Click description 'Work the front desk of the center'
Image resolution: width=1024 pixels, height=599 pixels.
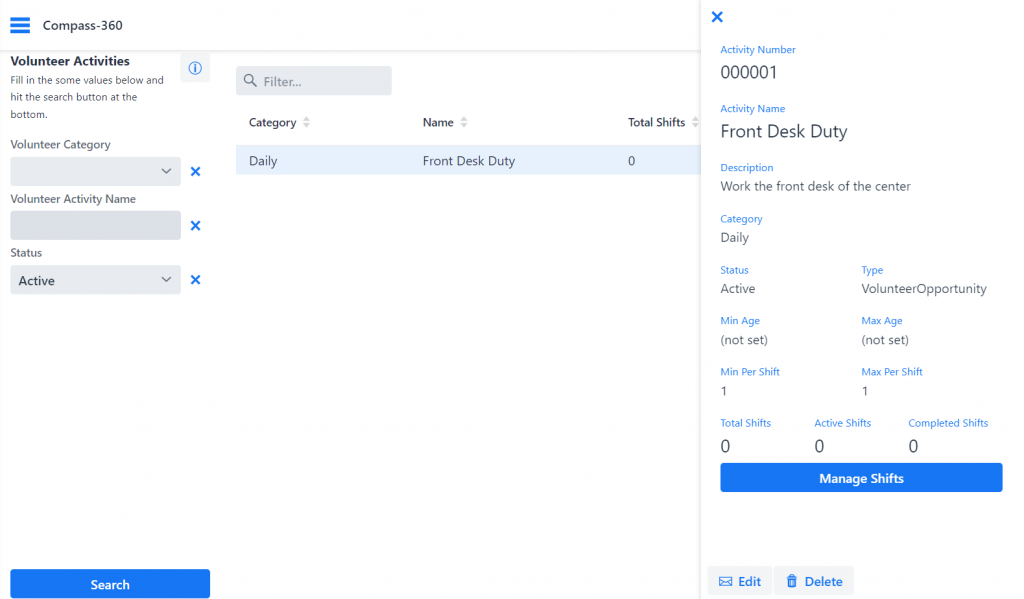815,186
